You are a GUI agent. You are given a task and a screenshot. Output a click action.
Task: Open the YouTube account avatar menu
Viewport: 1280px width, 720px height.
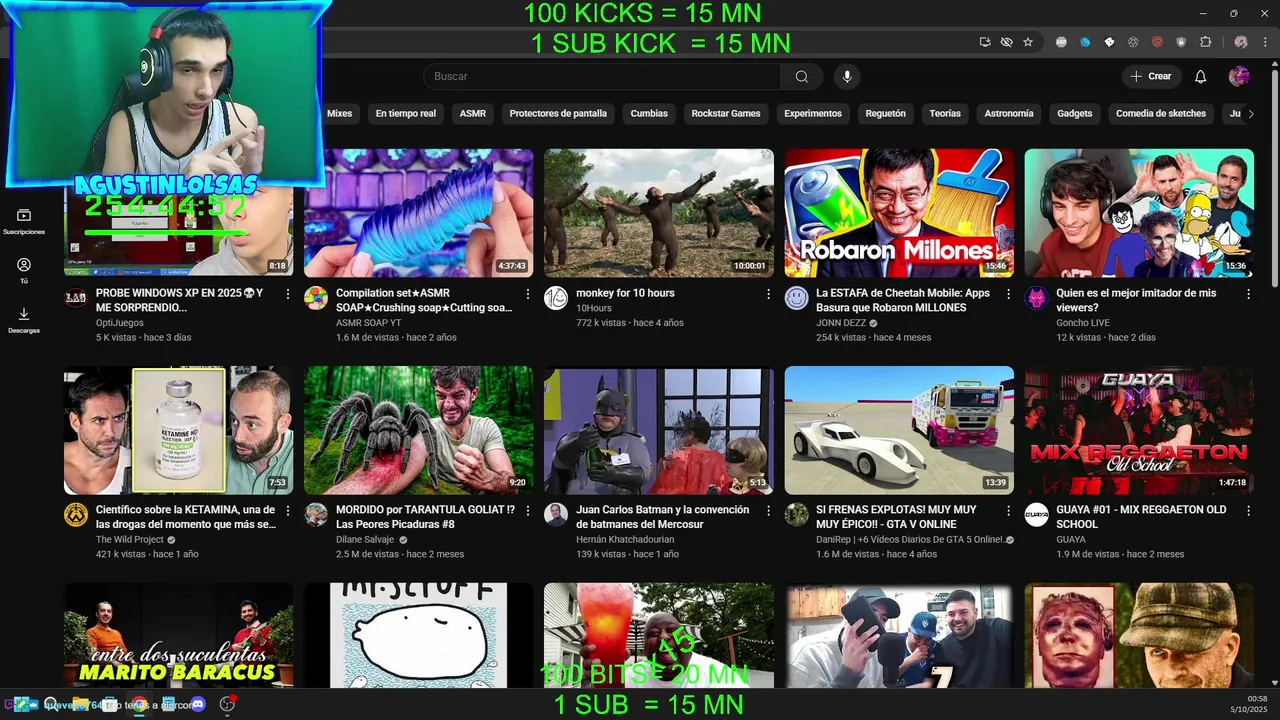[x=1239, y=77]
